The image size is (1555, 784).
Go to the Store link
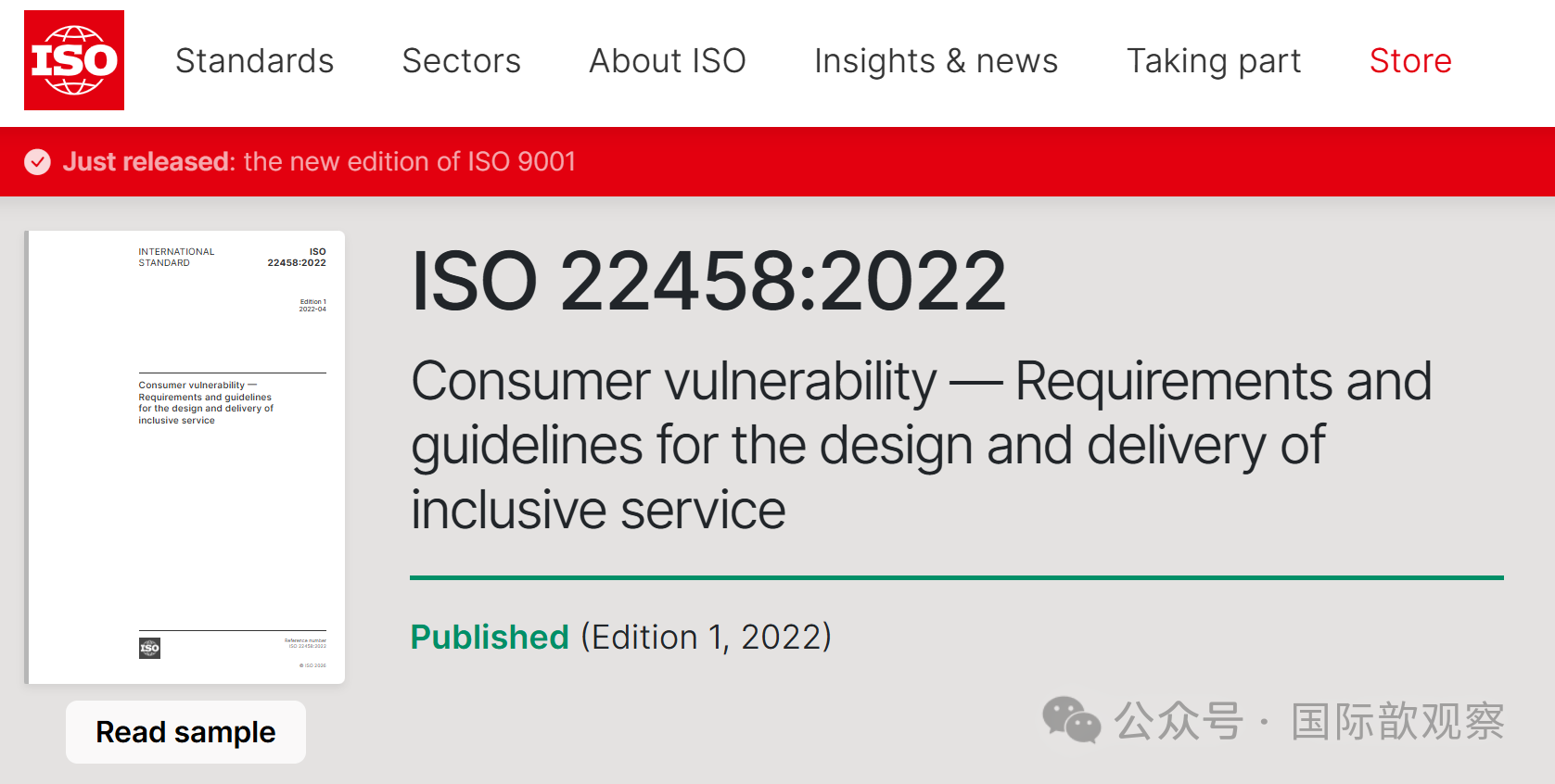(1410, 61)
